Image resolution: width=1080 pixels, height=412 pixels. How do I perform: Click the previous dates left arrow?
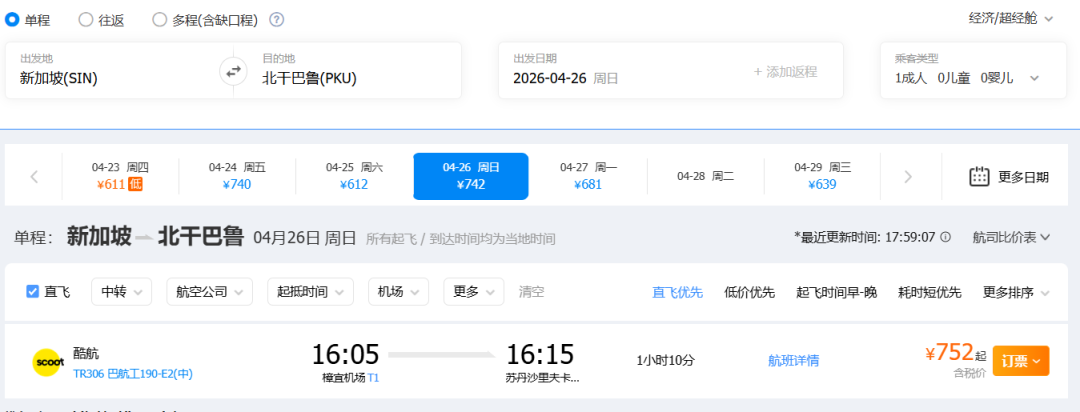pos(34,177)
